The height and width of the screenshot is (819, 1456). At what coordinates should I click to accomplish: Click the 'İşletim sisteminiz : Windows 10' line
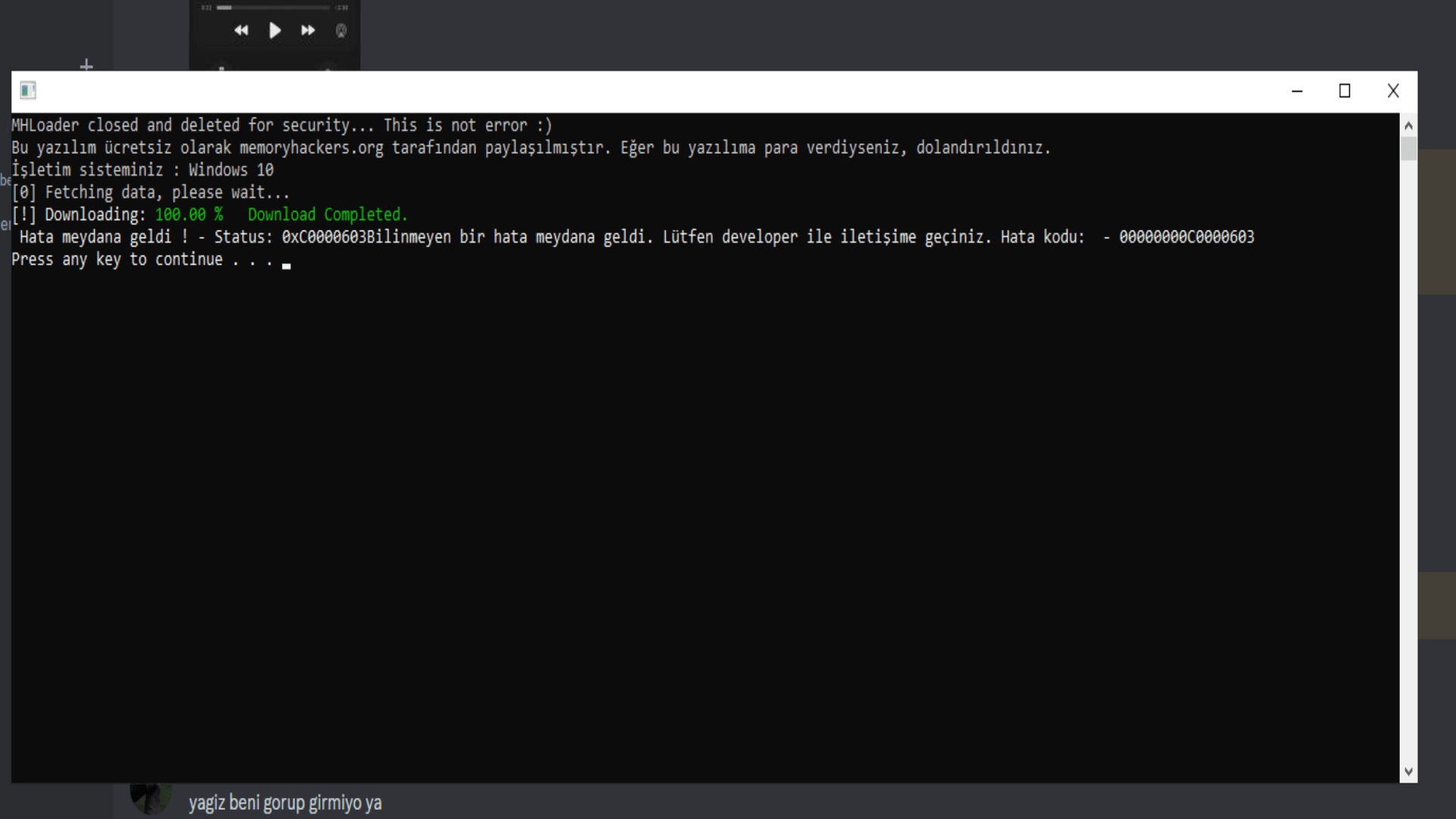point(143,170)
